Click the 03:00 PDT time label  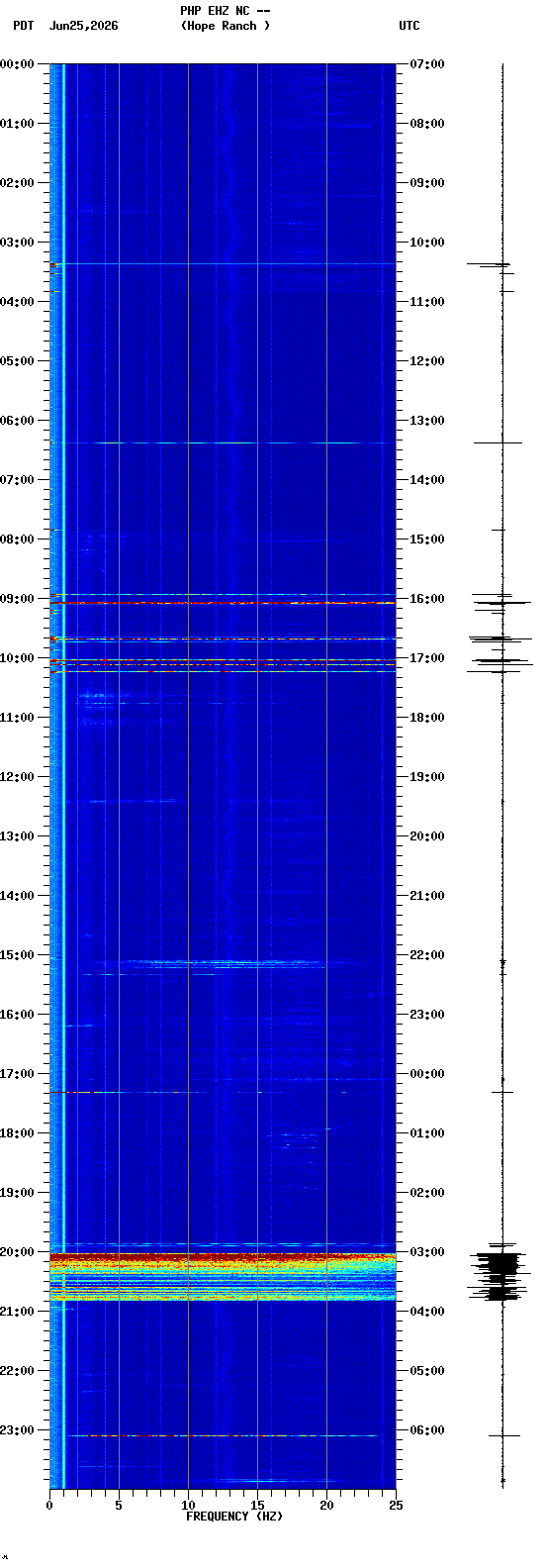click(x=17, y=243)
